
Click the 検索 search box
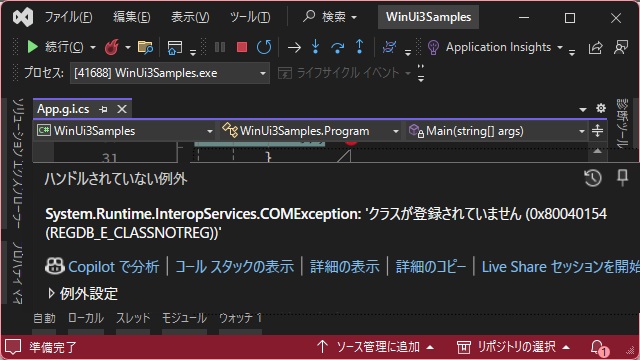coord(330,17)
